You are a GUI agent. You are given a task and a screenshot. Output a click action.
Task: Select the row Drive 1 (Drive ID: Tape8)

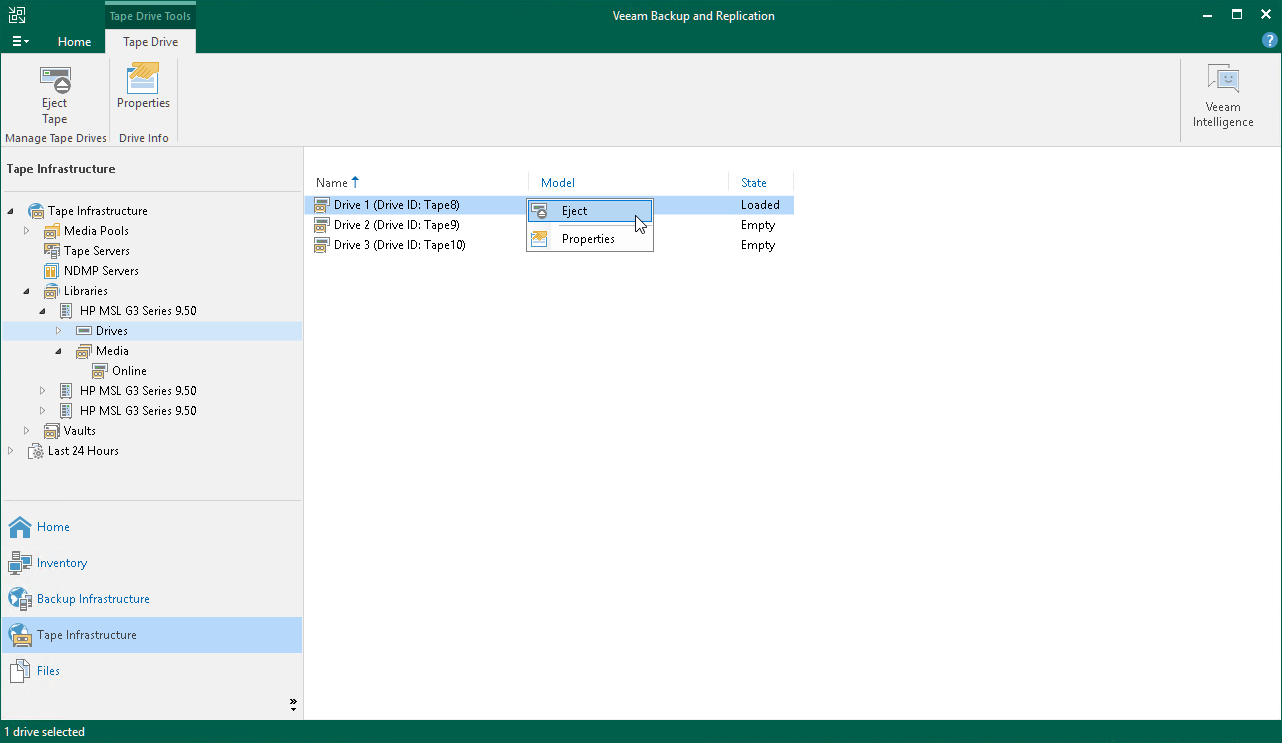(x=549, y=205)
